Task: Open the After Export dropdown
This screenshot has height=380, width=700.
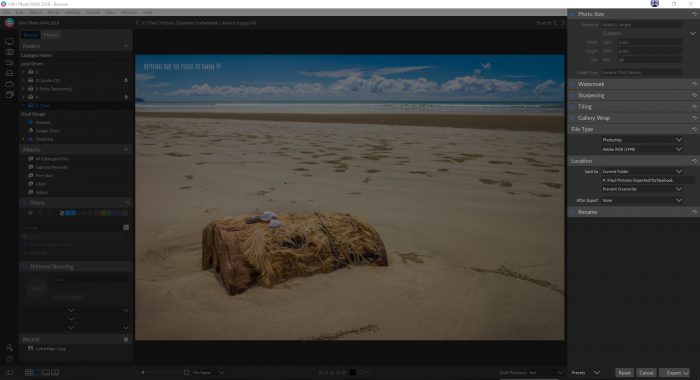Action: [642, 200]
